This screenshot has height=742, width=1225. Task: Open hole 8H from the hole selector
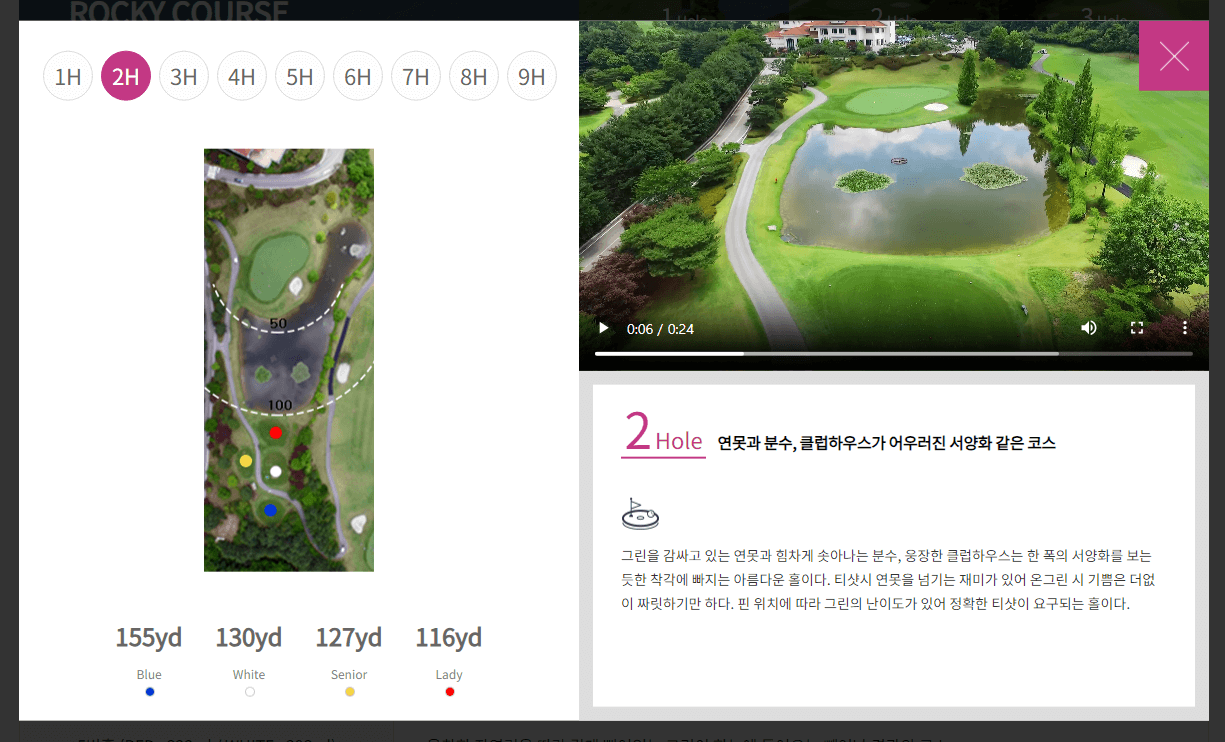tap(474, 75)
